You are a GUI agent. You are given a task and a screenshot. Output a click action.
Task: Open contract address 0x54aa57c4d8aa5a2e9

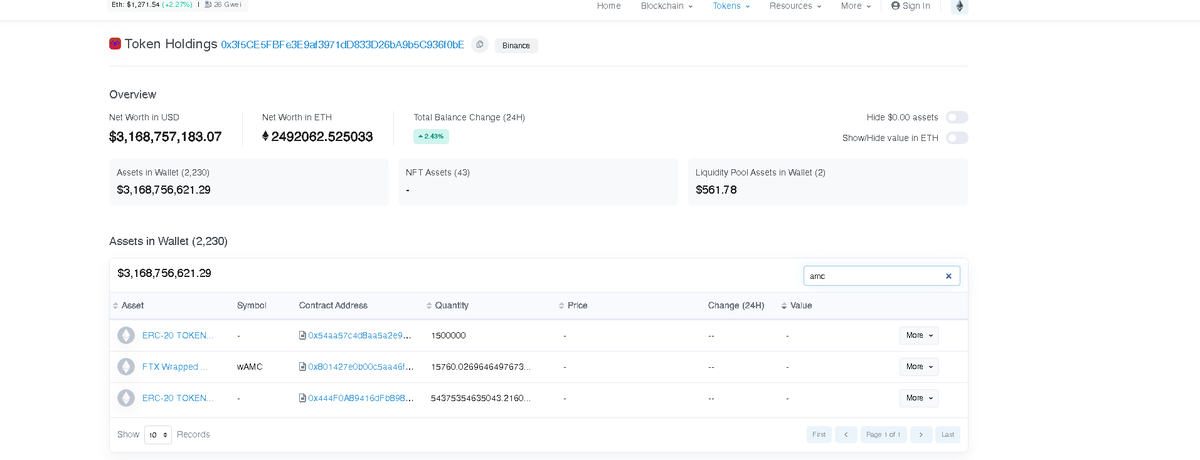[360, 336]
